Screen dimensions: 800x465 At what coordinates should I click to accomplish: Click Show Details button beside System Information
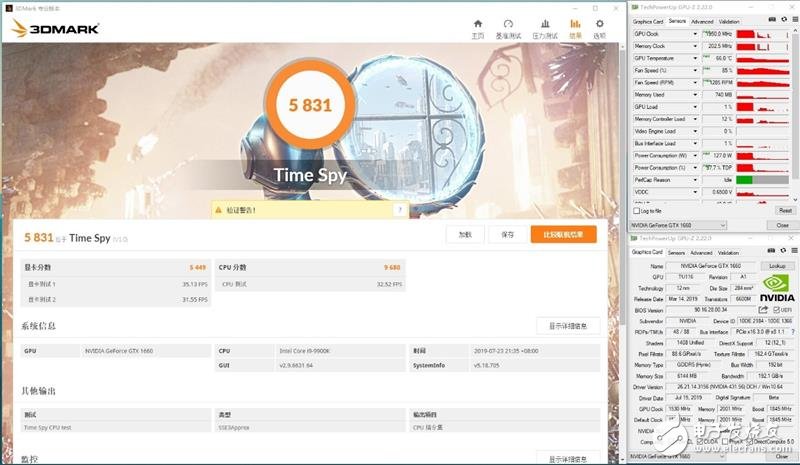(568, 326)
